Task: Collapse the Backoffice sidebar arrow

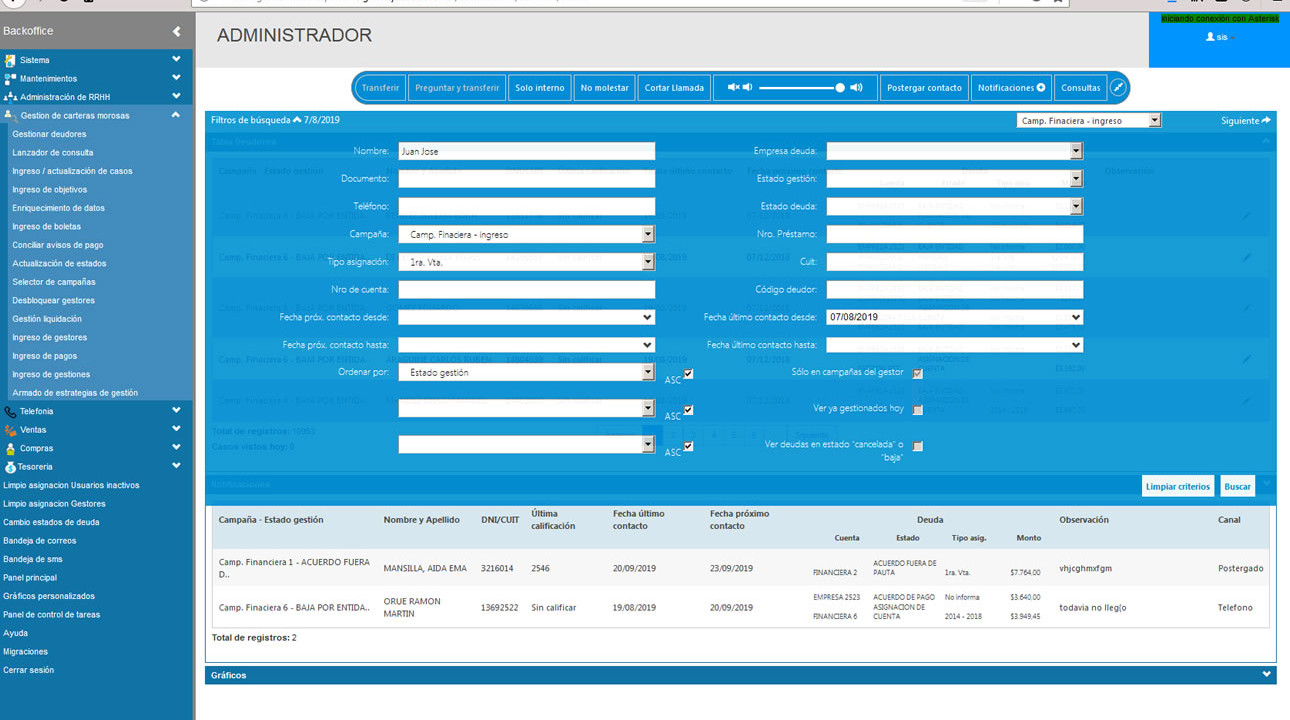Action: pyautogui.click(x=176, y=32)
